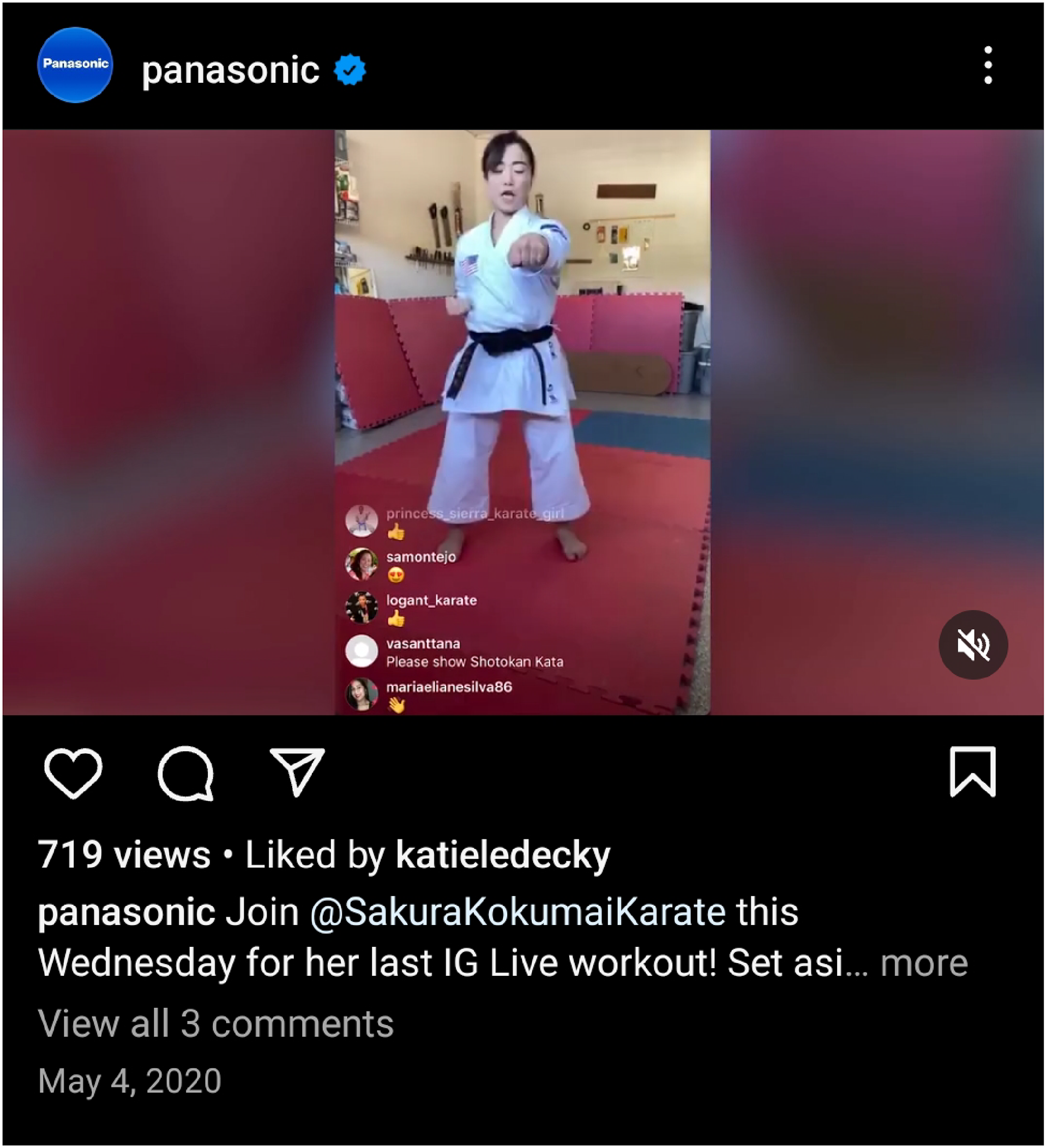Save post with bookmark icon
This screenshot has width=1047, height=1148.
(973, 771)
